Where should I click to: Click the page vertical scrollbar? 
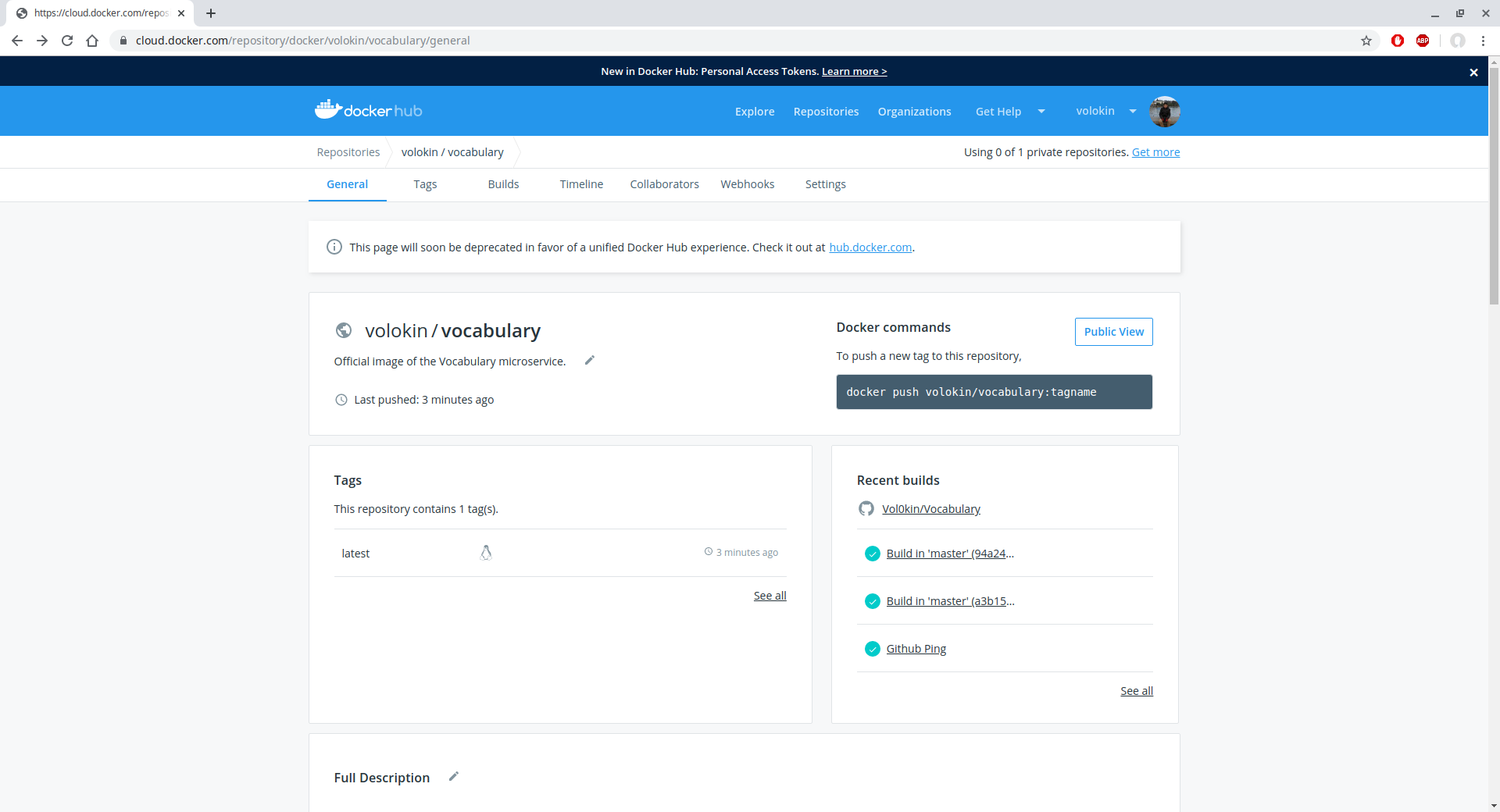point(1494,187)
